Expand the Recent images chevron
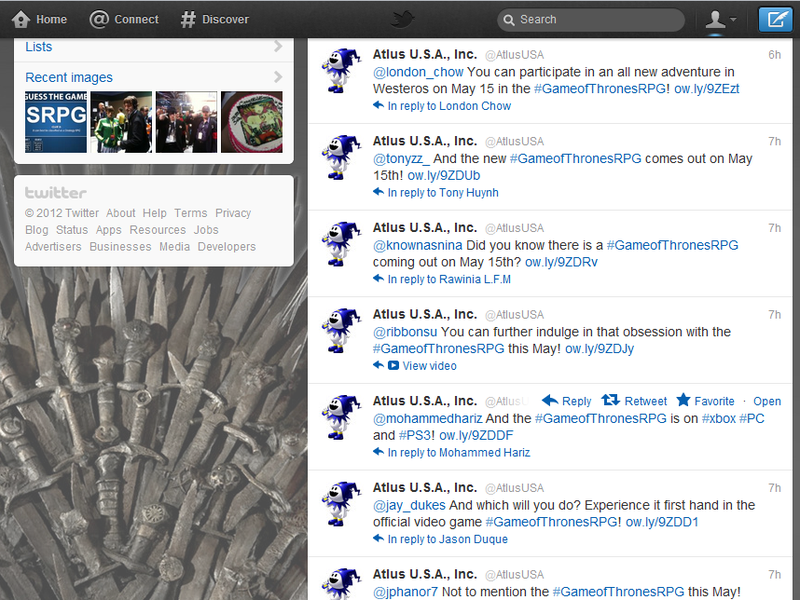Image resolution: width=800 pixels, height=600 pixels. 278,77
